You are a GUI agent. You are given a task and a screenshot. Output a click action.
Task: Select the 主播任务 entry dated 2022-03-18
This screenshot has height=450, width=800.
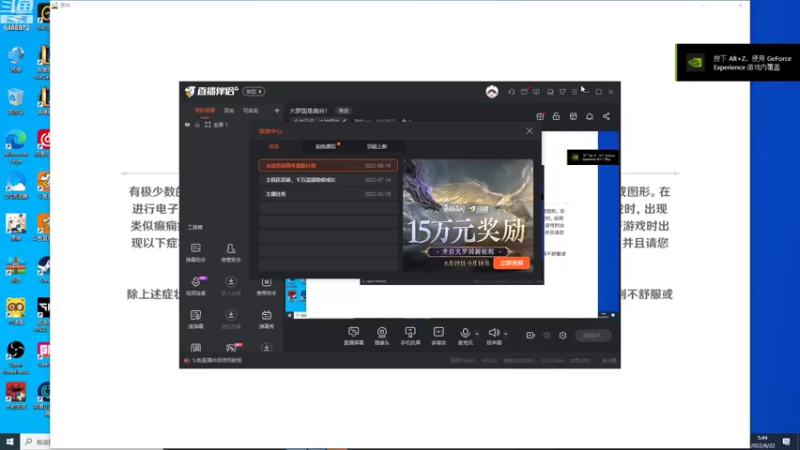pyautogui.click(x=328, y=194)
